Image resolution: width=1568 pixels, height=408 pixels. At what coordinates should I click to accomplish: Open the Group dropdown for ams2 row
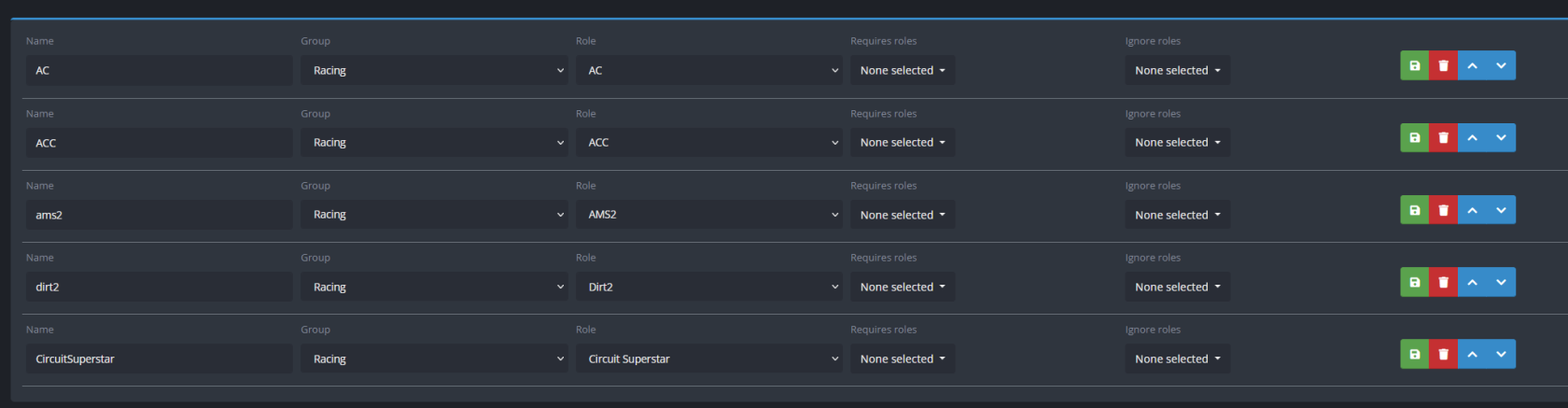pyautogui.click(x=434, y=215)
